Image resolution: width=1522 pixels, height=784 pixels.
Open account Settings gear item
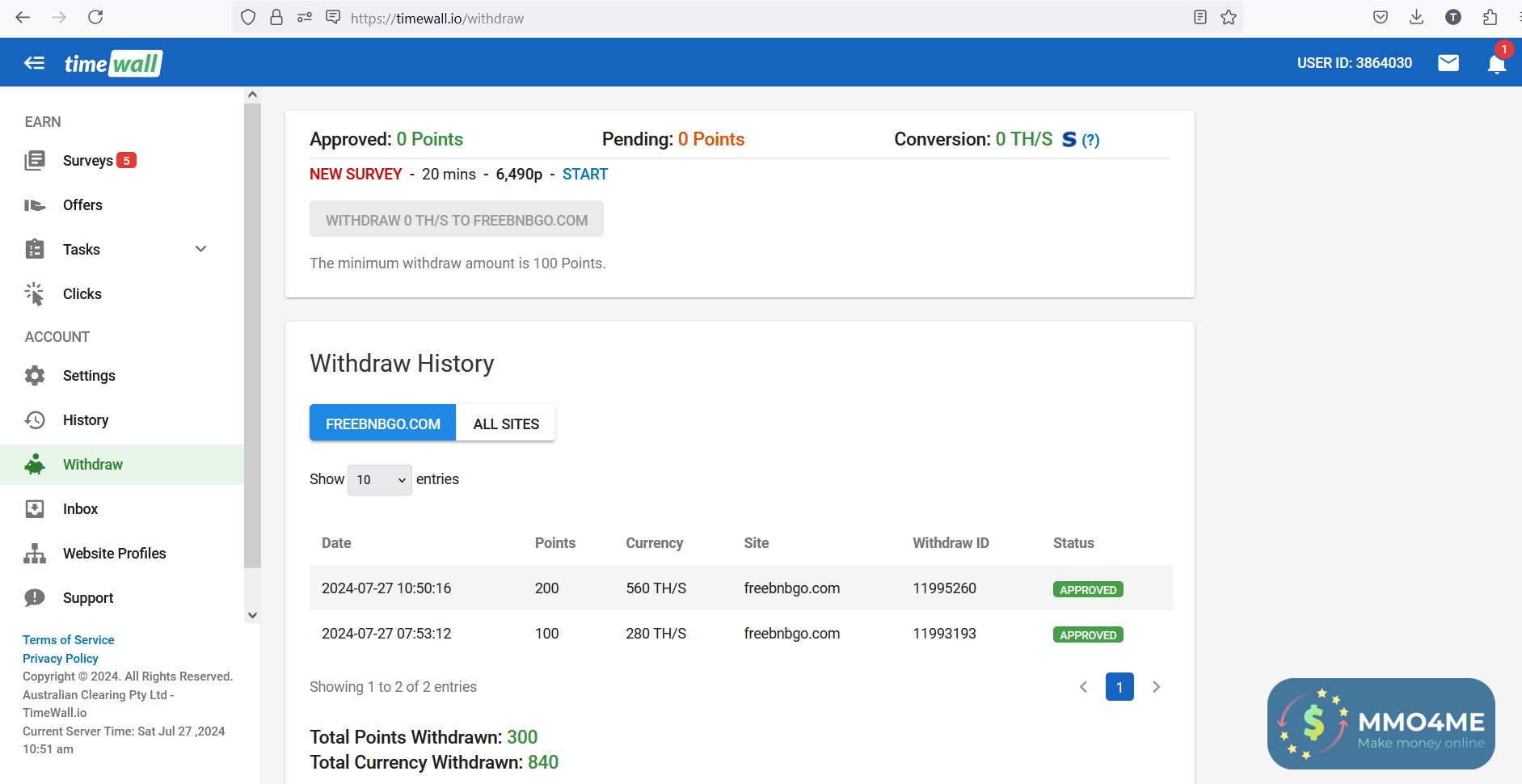(x=89, y=376)
